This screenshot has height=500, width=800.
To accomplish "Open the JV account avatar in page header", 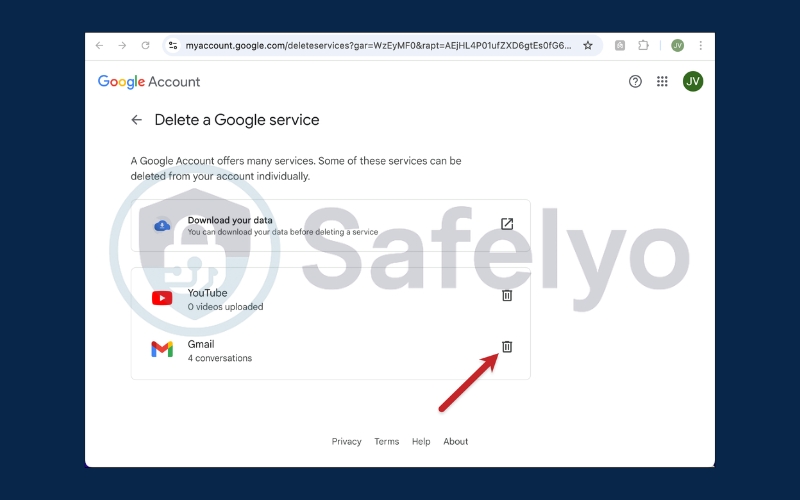I will (x=692, y=81).
